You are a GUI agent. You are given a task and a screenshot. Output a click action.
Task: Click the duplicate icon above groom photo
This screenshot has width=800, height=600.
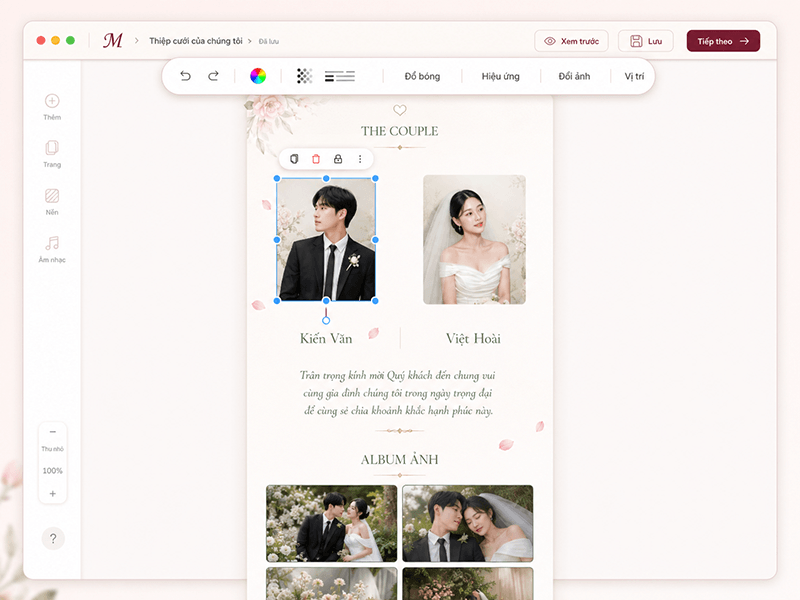pyautogui.click(x=294, y=159)
